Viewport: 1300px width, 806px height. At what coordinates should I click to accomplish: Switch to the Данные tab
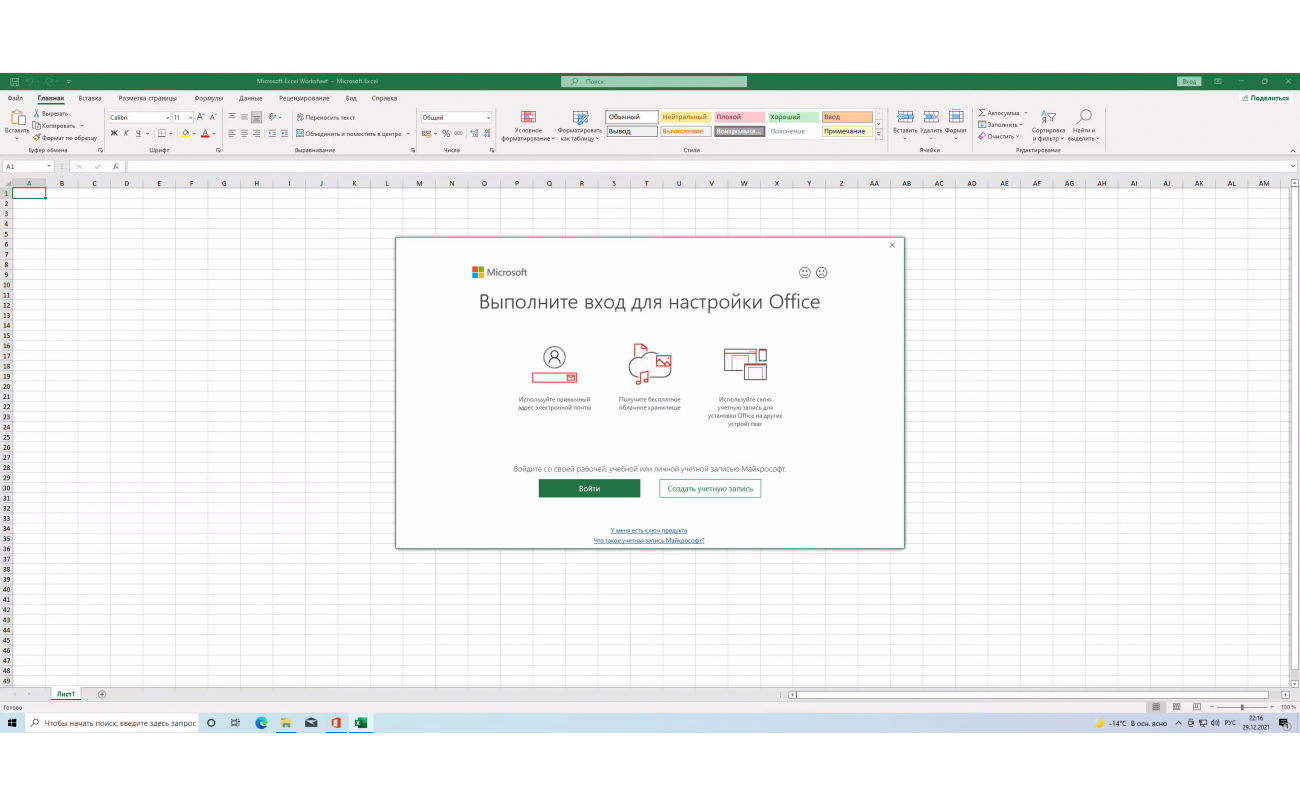point(251,98)
